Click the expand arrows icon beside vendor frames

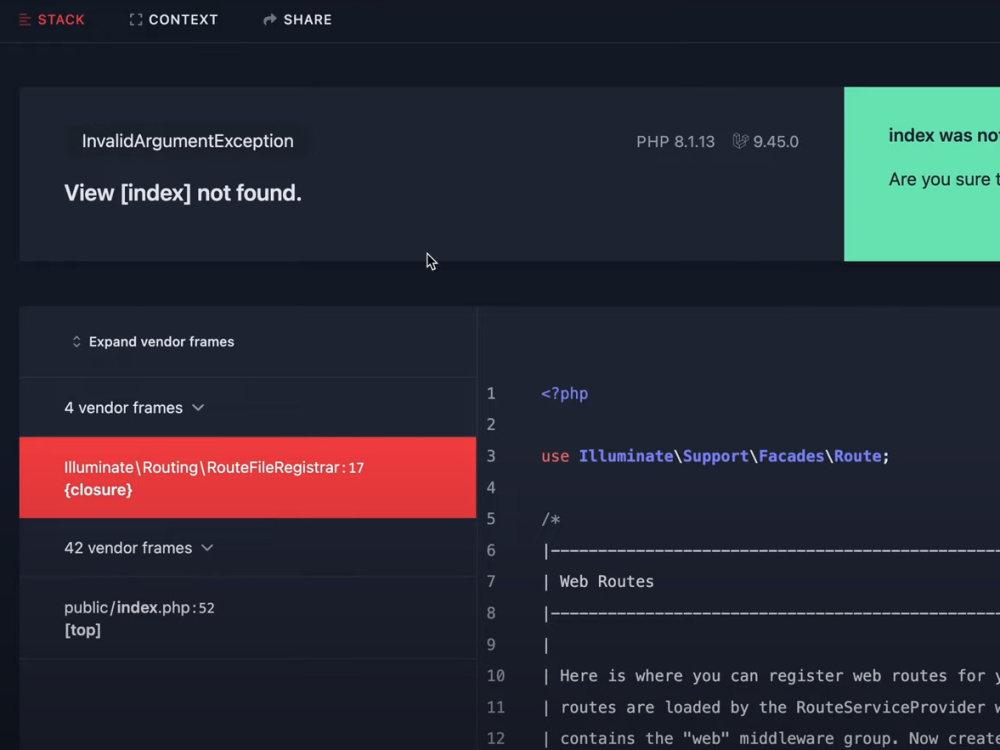[77, 342]
